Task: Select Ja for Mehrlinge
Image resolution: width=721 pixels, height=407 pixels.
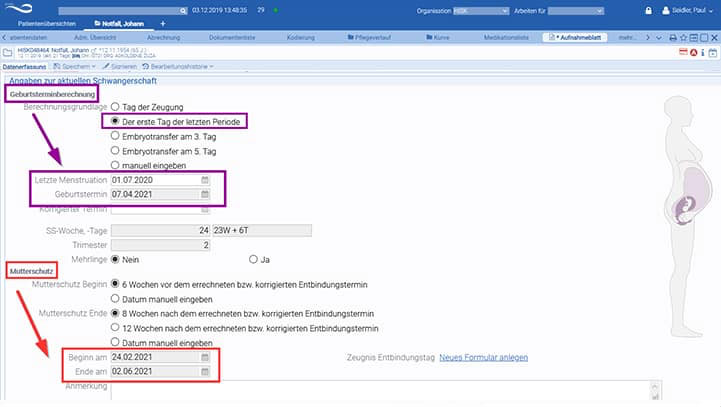Action: coord(253,259)
